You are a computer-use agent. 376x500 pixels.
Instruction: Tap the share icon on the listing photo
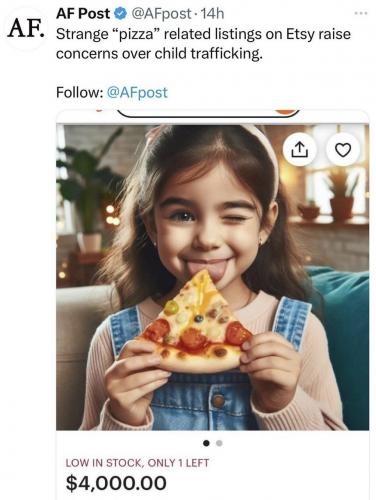299,150
